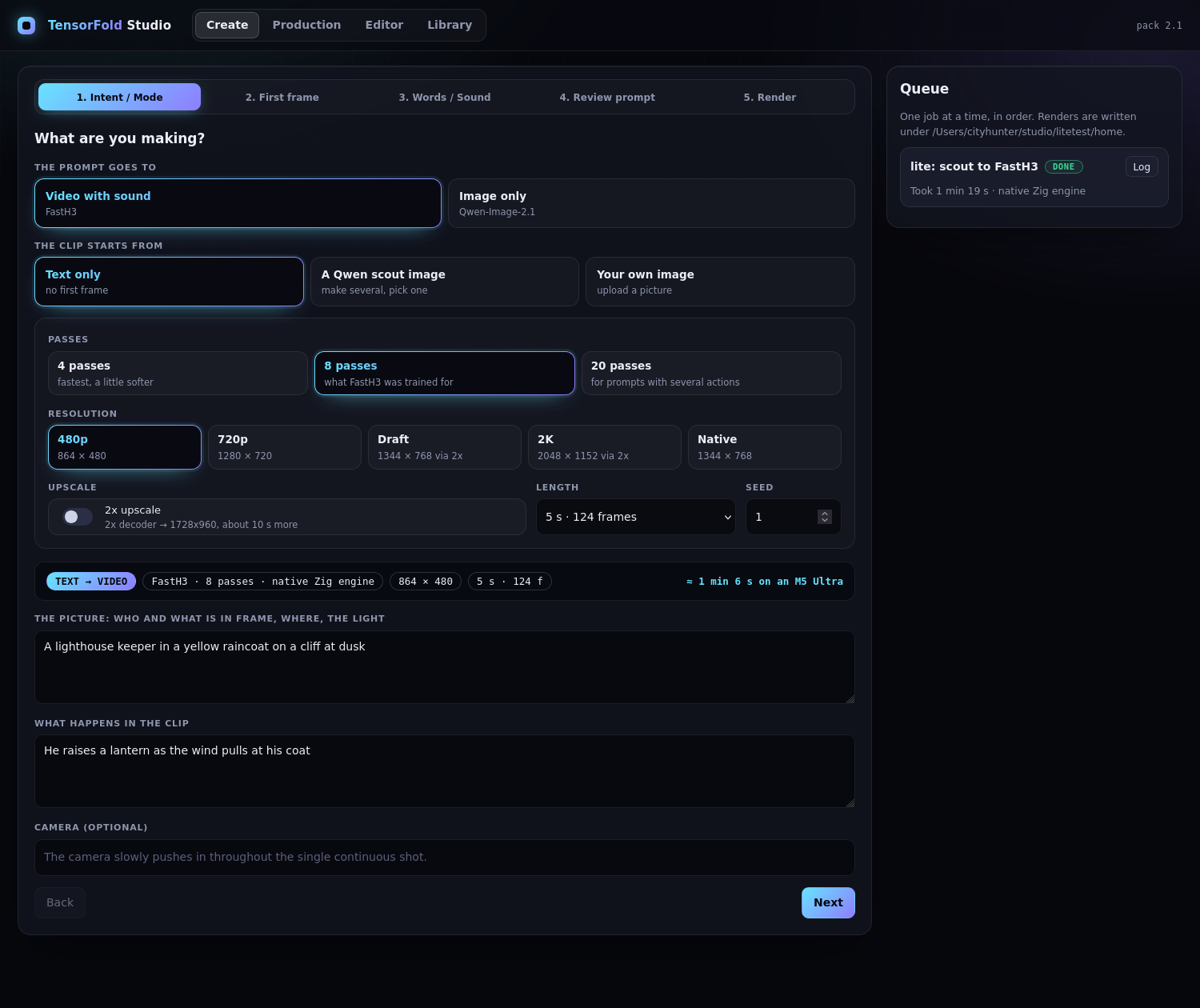Open step 4 Review prompt
This screenshot has width=1200, height=1008.
[607, 97]
